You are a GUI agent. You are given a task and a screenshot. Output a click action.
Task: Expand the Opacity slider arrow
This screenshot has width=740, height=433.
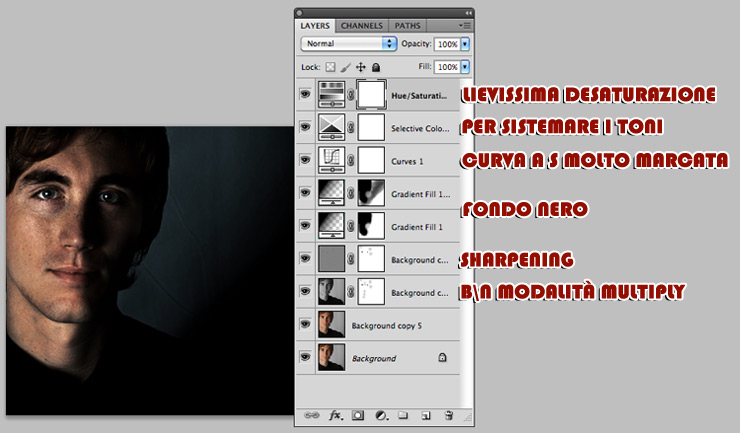pyautogui.click(x=465, y=44)
